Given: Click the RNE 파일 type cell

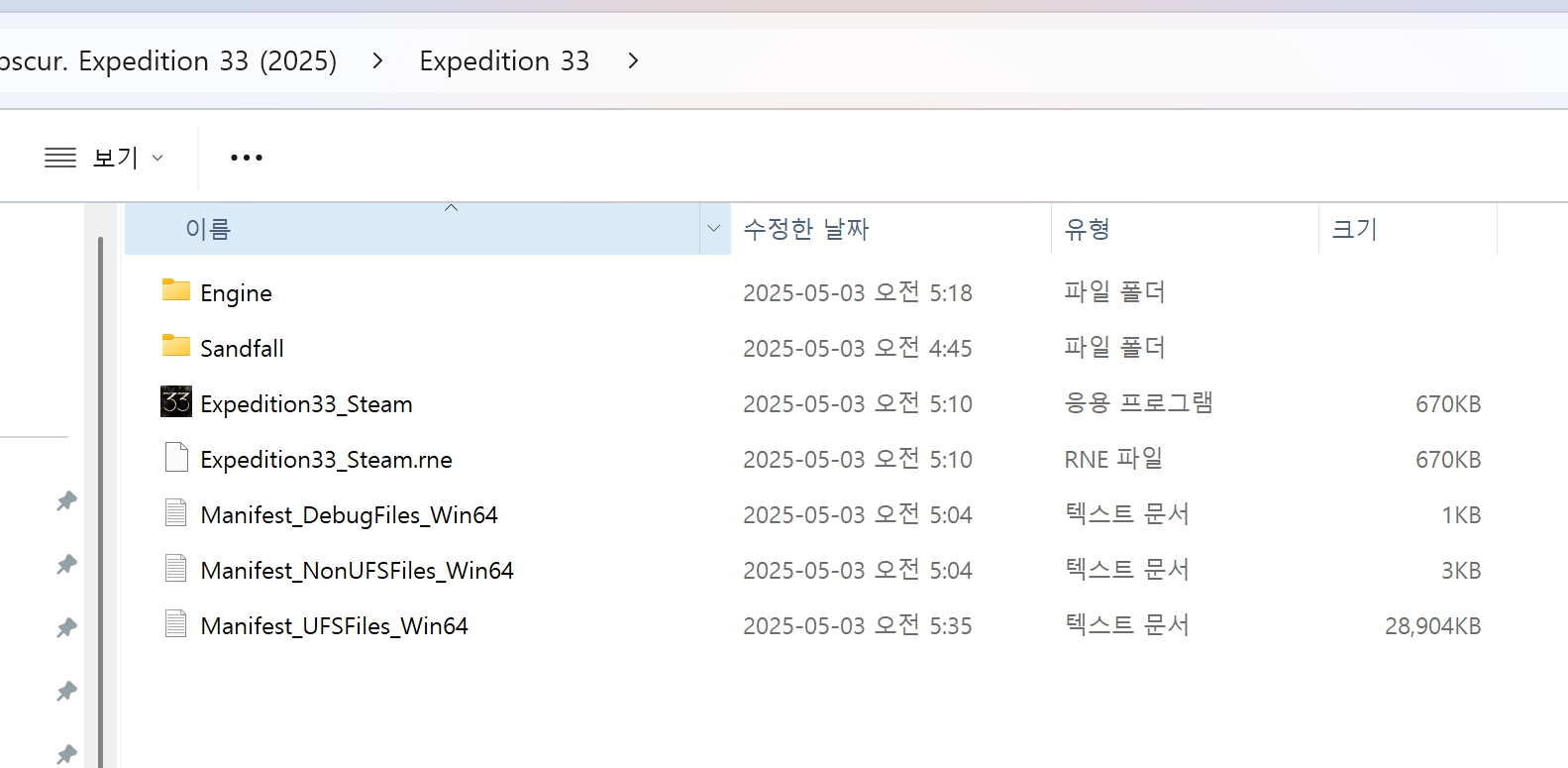Looking at the screenshot, I should click(1113, 459).
